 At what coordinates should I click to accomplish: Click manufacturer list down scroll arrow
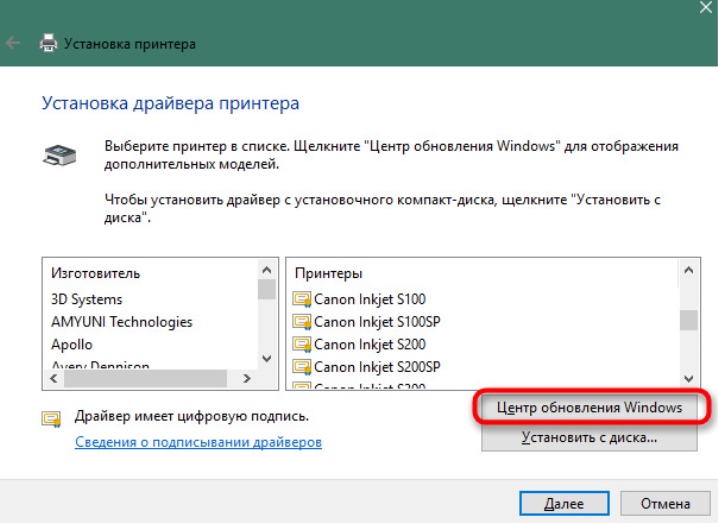pyautogui.click(x=267, y=359)
